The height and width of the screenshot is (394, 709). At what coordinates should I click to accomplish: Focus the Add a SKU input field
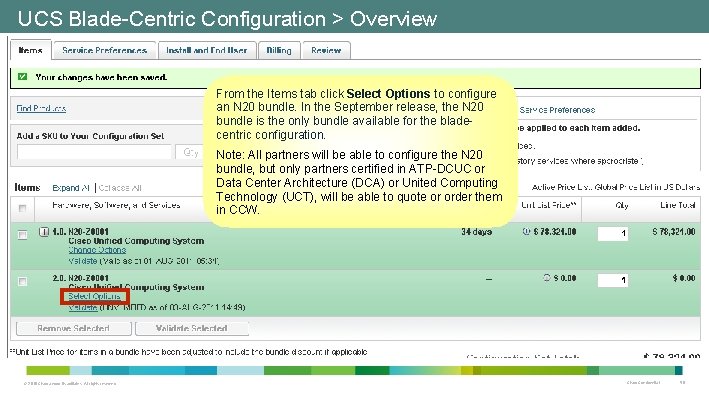point(95,152)
